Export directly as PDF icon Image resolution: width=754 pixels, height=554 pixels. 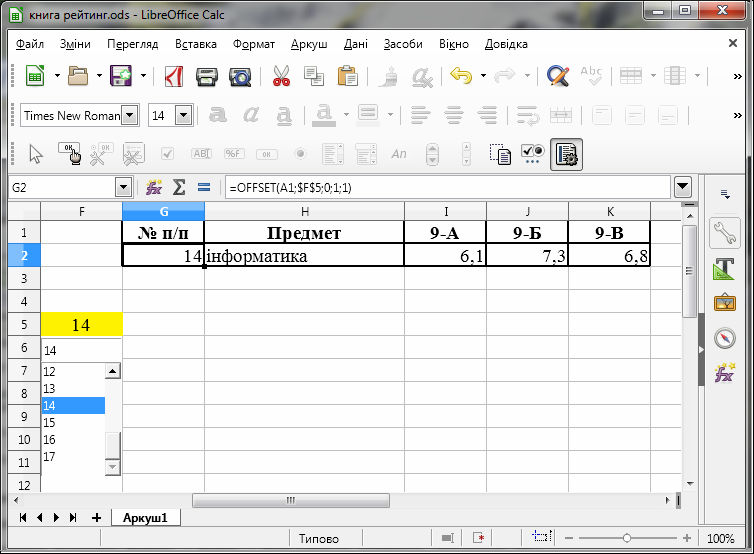coord(174,76)
